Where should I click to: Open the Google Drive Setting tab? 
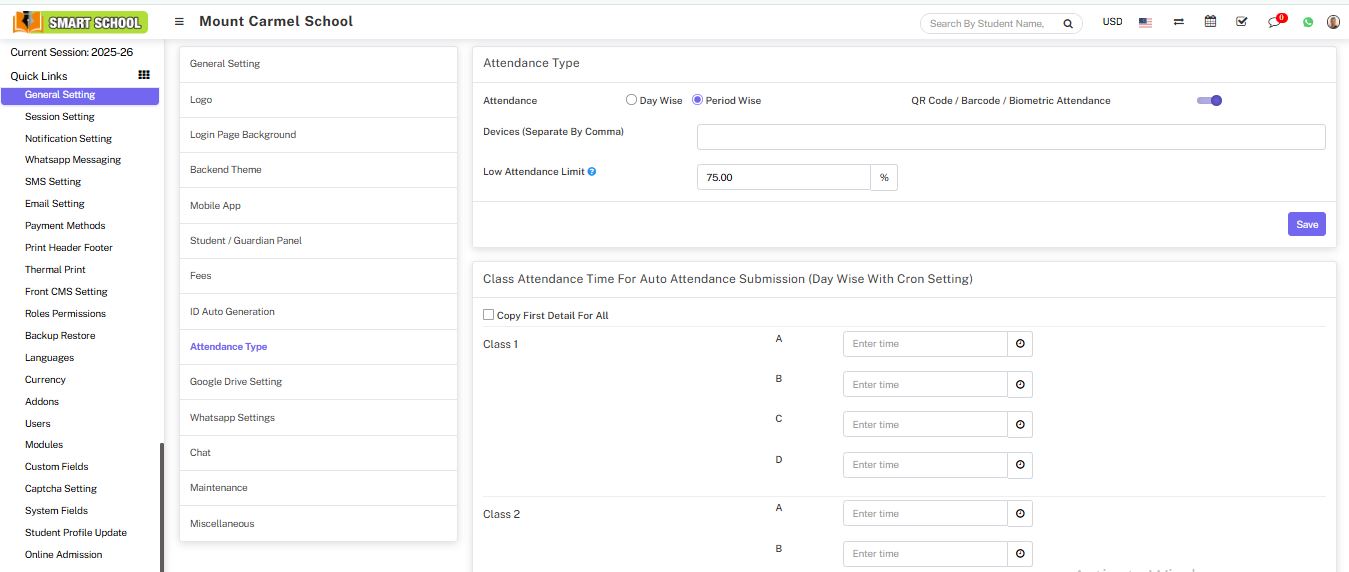tap(236, 382)
